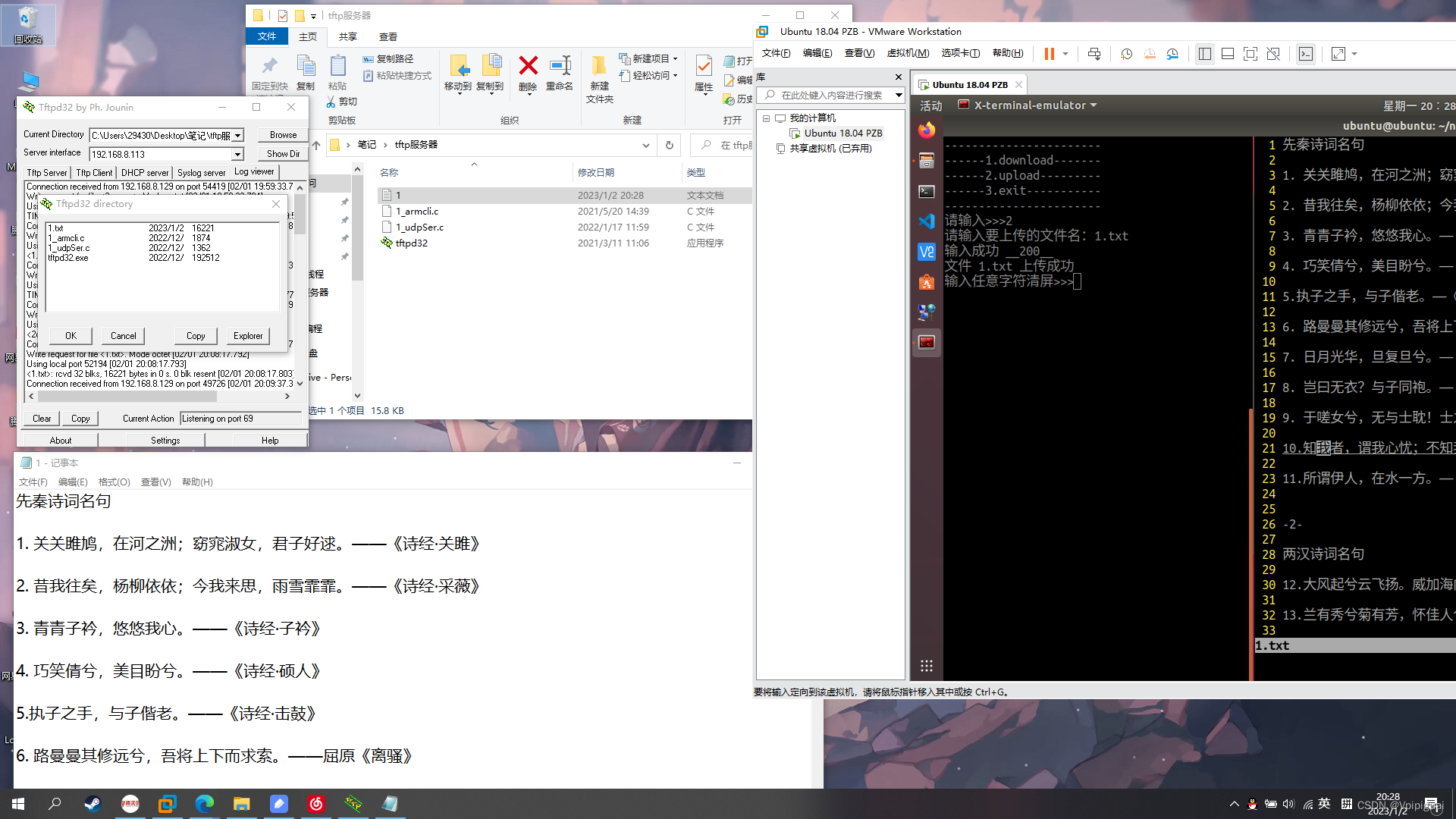Click the Explorer button in Tftpd32 directory
Viewport: 1456px width, 819px height.
248,336
